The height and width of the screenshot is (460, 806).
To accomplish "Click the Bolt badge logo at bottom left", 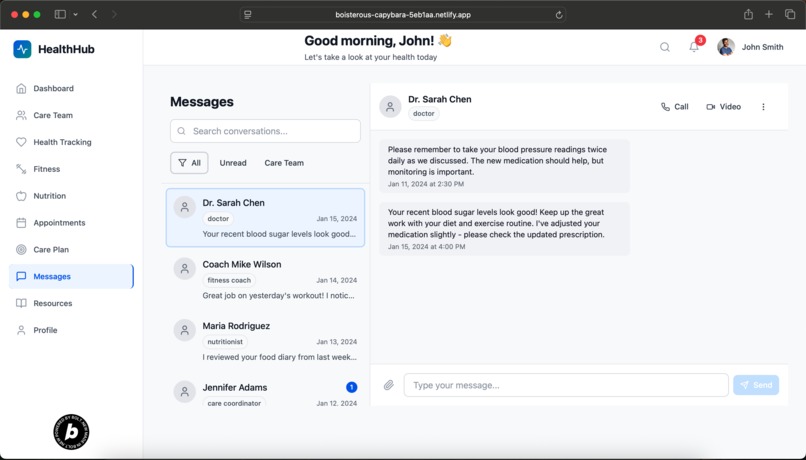I will click(71, 432).
